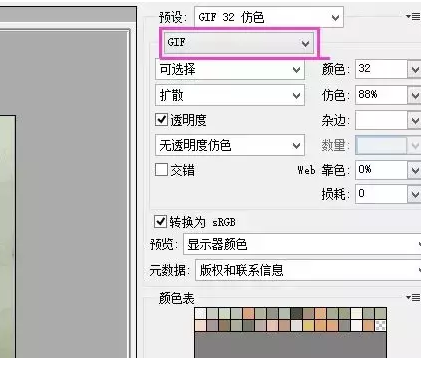The width and height of the screenshot is (421, 367).
Task: Click the 损耗 field showing 0
Action: pyautogui.click(x=381, y=194)
